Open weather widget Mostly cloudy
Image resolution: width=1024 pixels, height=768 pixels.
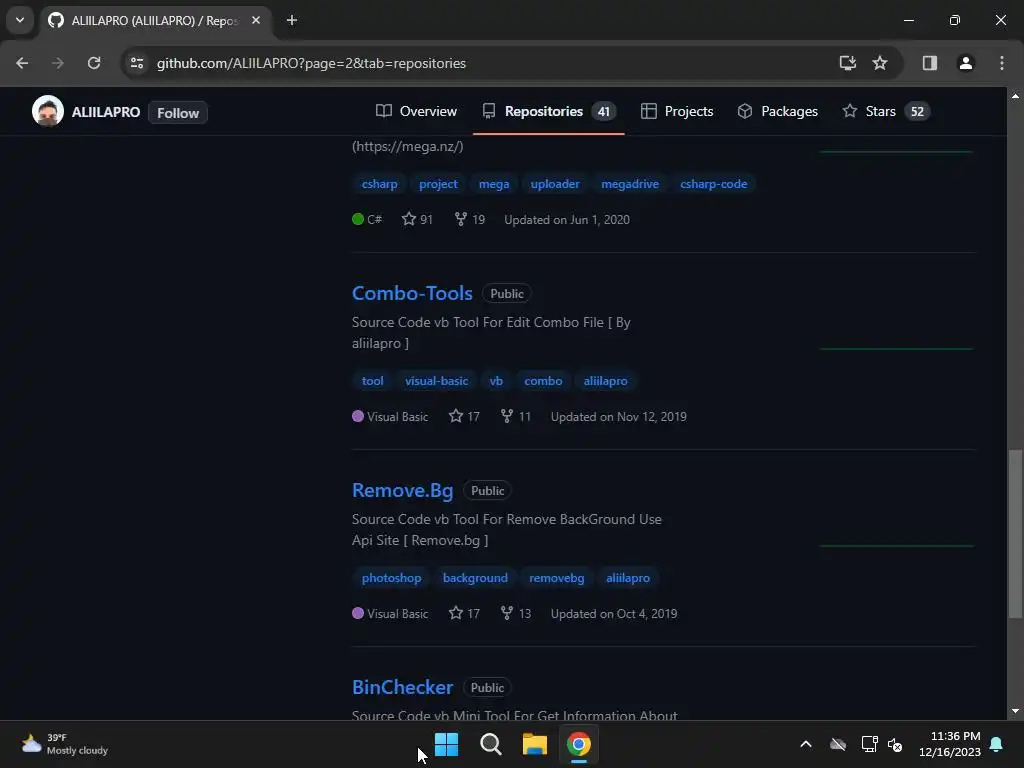point(65,744)
